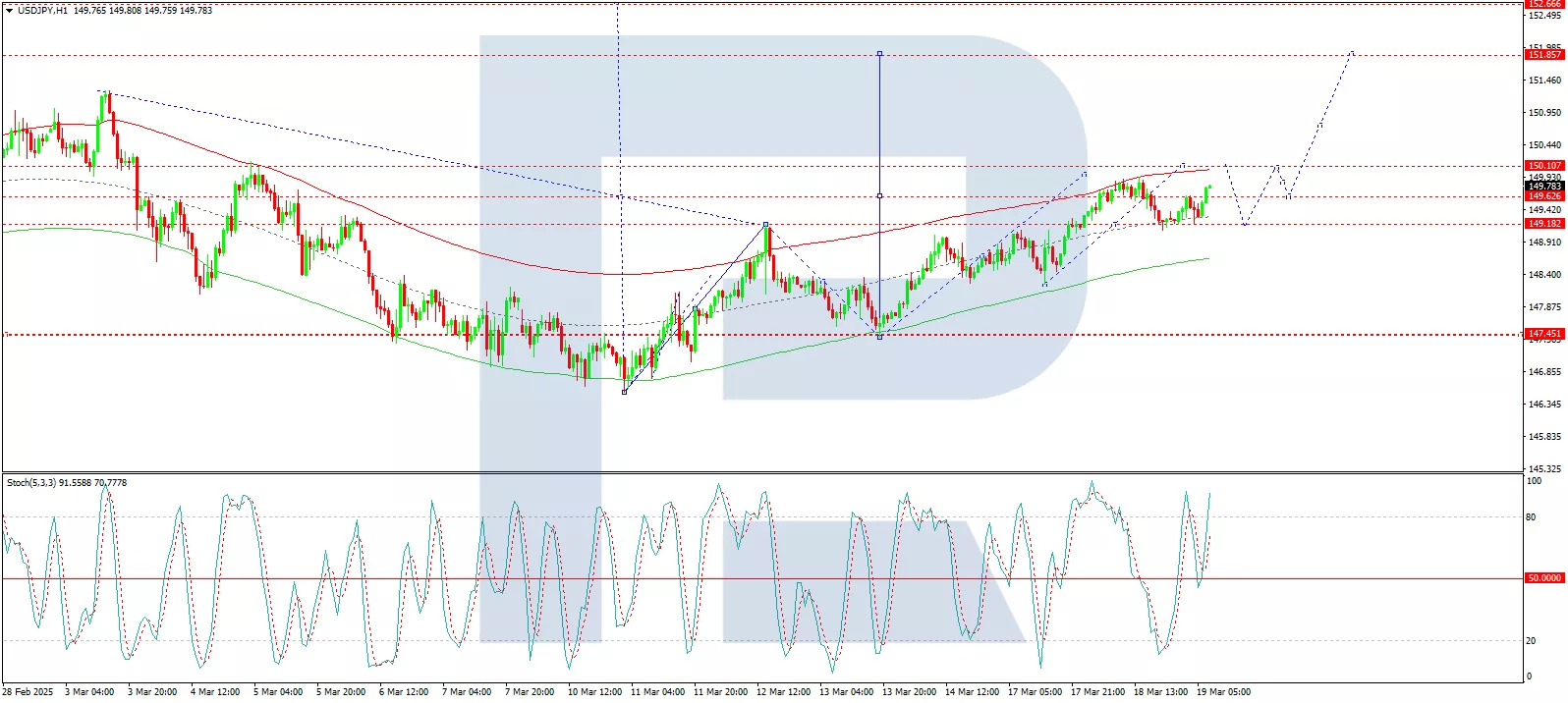Click the 145.325 value on price scale

(x=1544, y=468)
